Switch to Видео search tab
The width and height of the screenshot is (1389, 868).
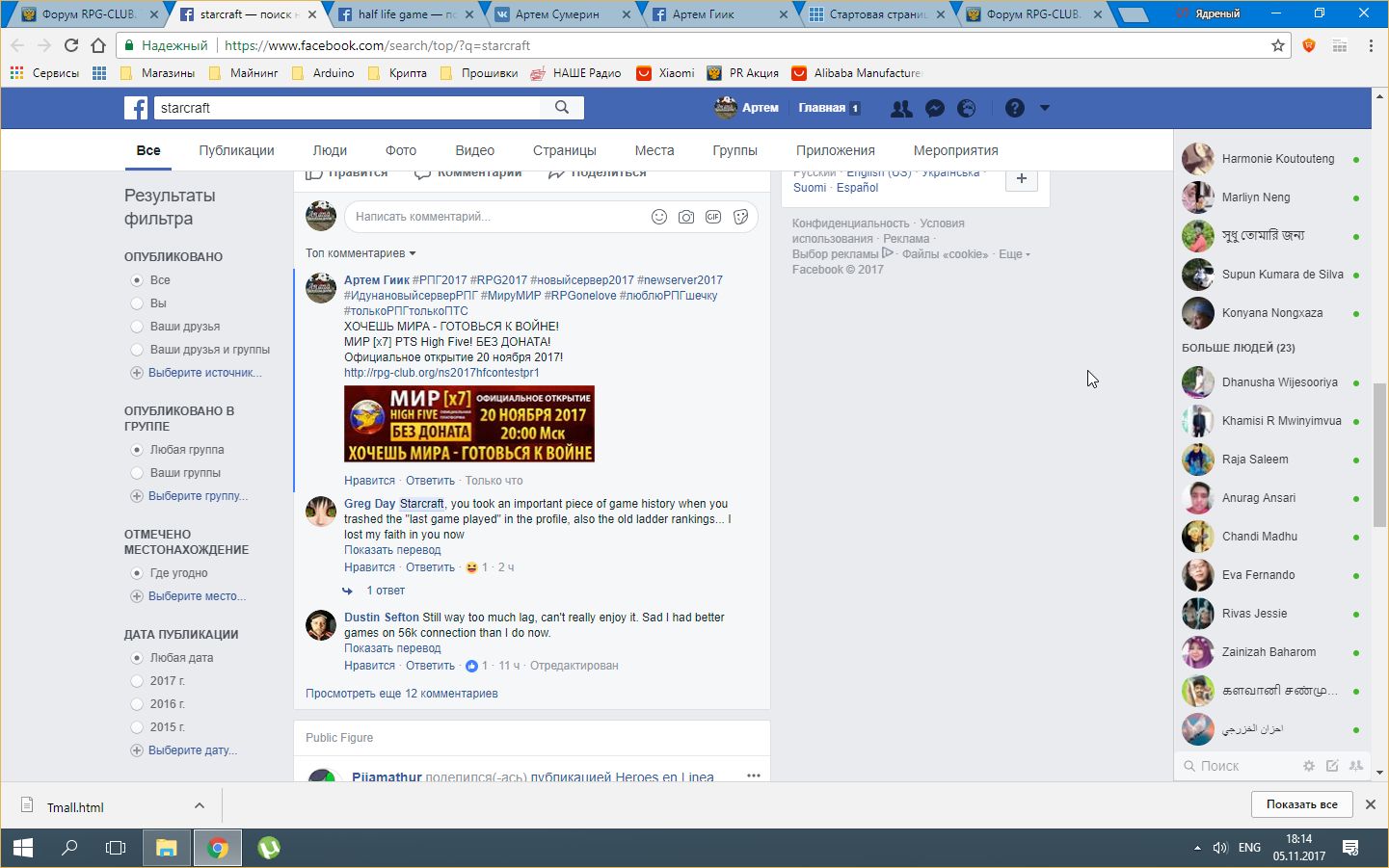click(x=474, y=150)
